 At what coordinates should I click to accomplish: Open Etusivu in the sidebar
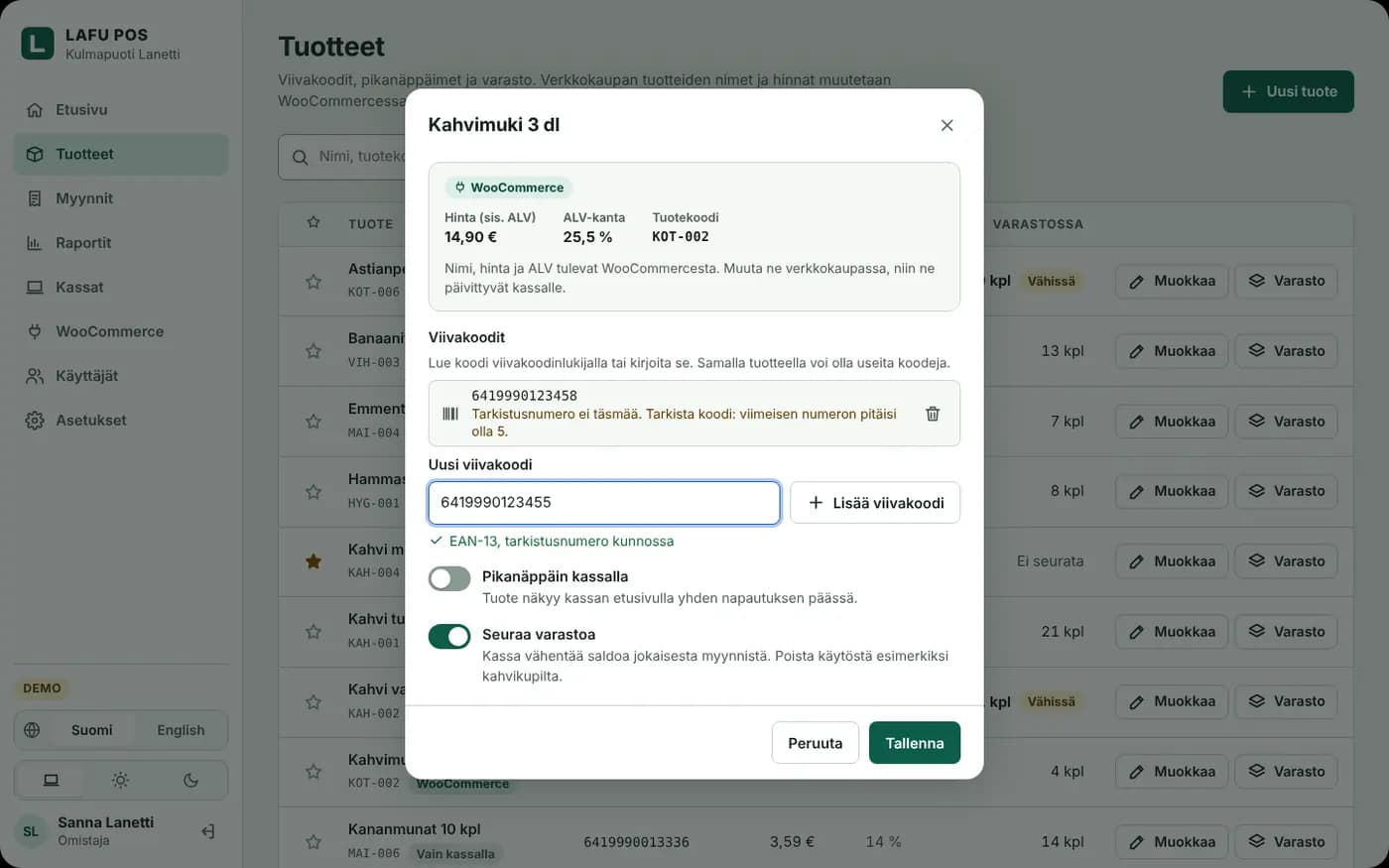(x=121, y=110)
